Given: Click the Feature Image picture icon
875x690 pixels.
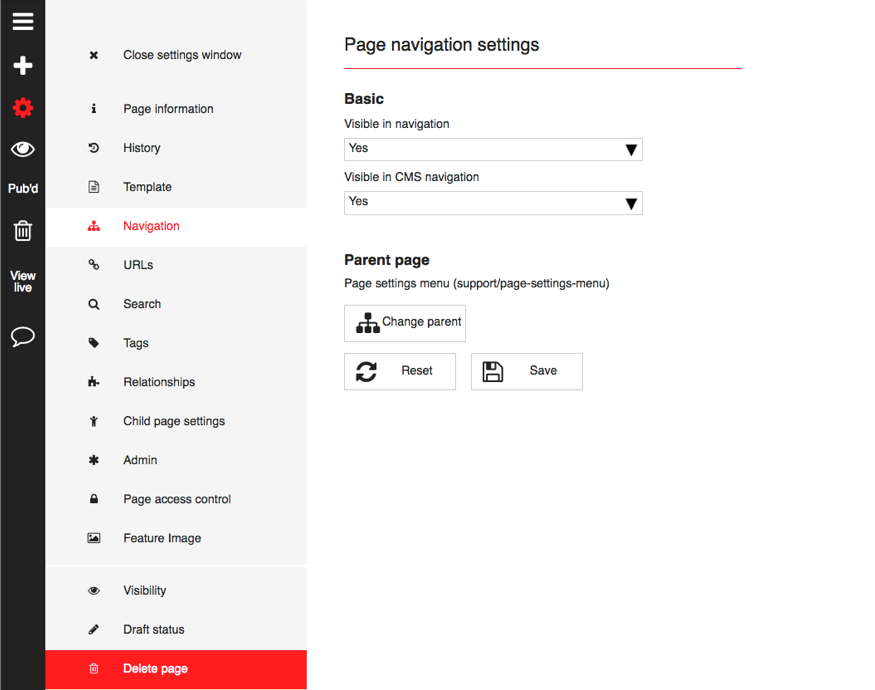Looking at the screenshot, I should [x=94, y=538].
